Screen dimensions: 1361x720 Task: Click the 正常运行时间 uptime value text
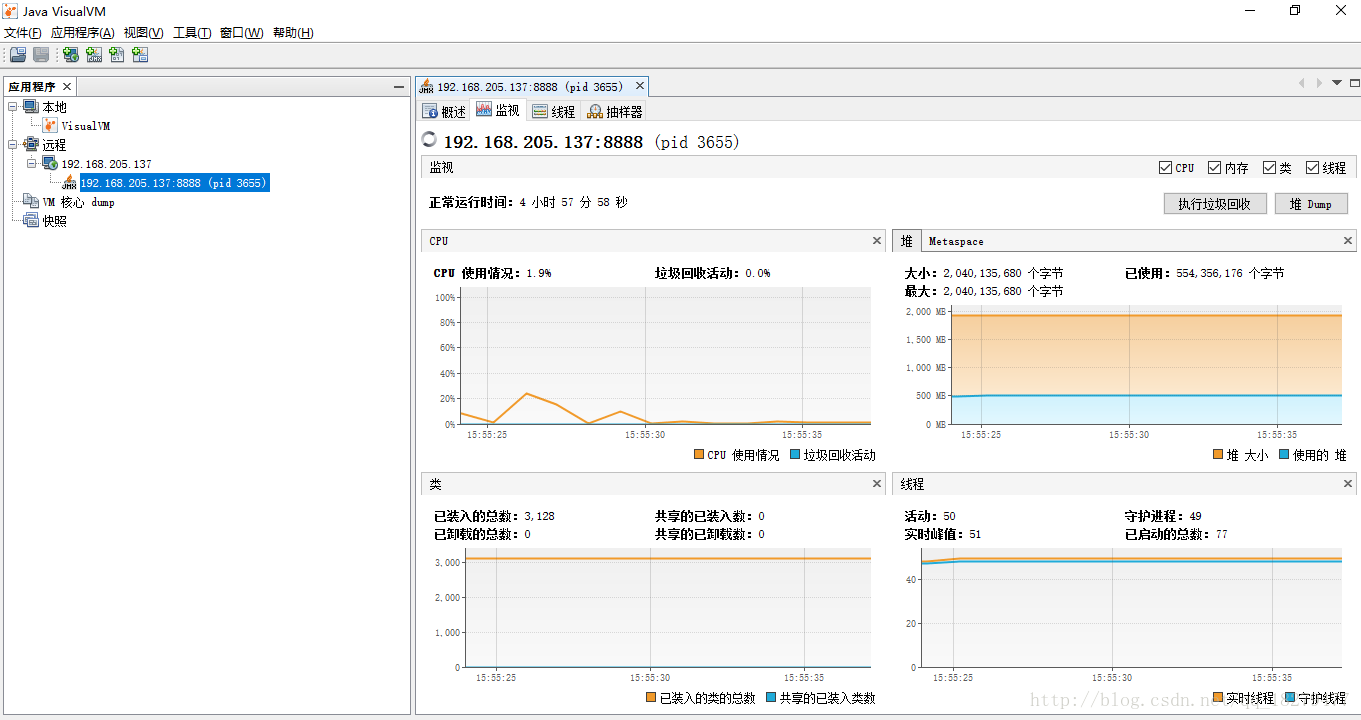coord(574,202)
